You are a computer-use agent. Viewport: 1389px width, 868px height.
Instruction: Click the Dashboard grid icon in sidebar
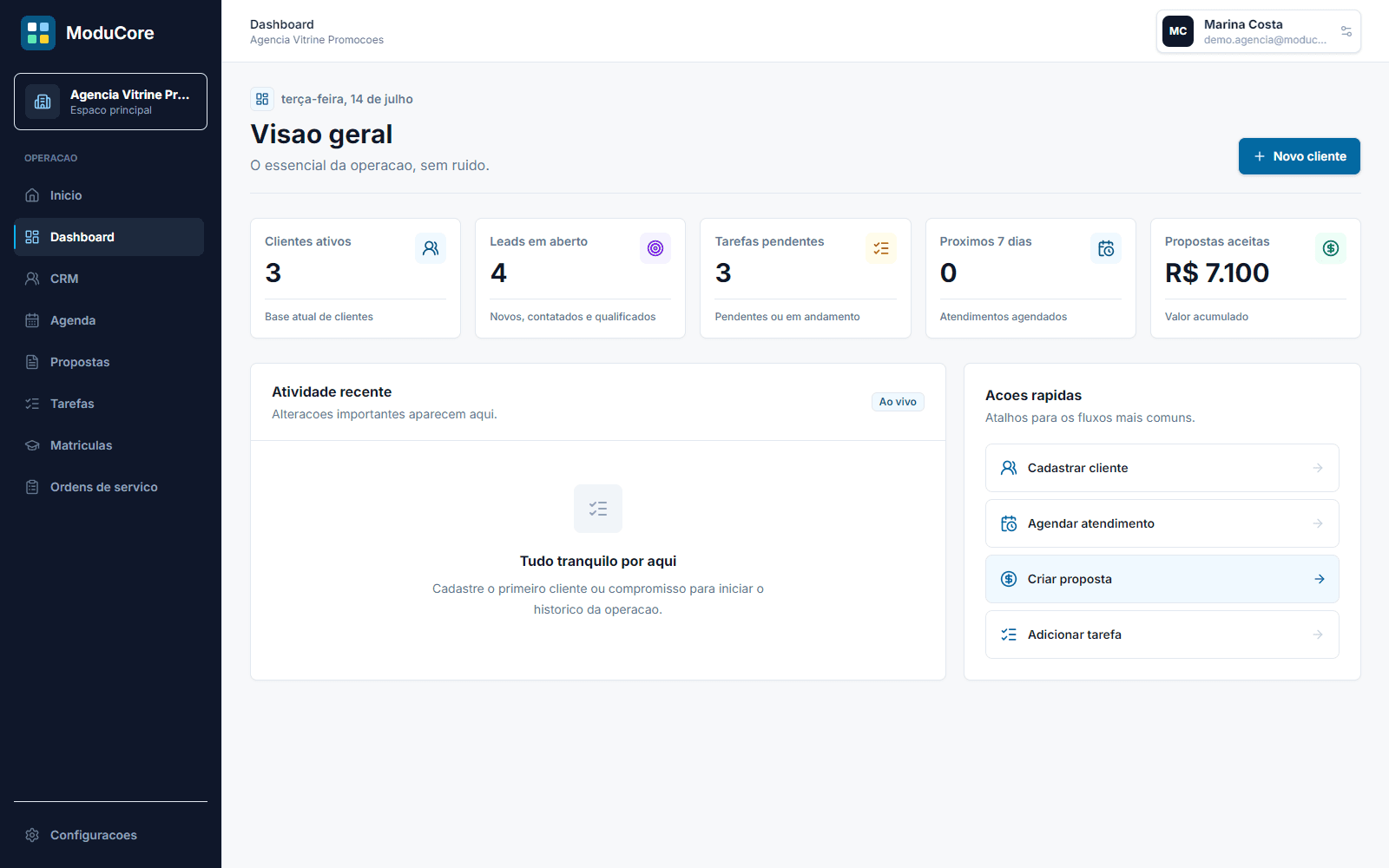pyautogui.click(x=32, y=237)
